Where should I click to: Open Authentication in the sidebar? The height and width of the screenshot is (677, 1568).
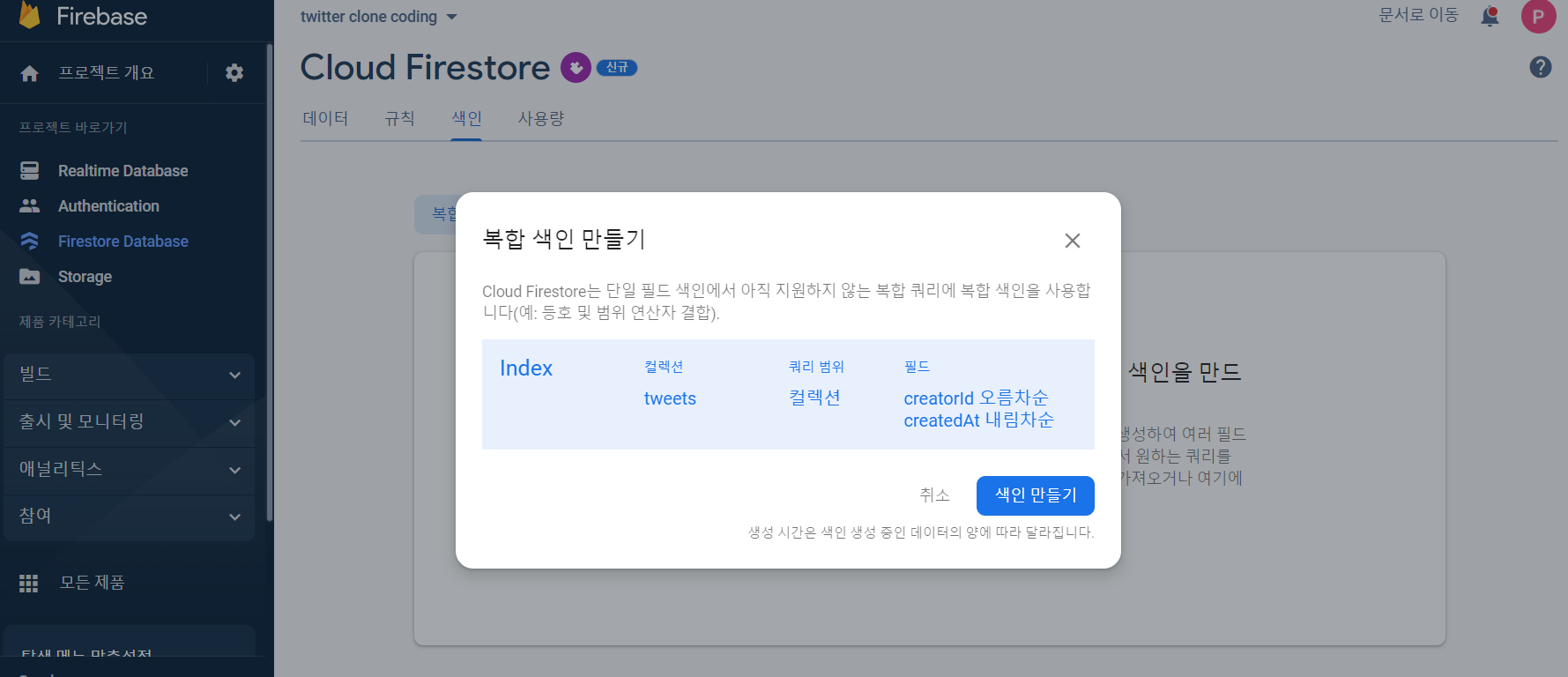(x=108, y=206)
